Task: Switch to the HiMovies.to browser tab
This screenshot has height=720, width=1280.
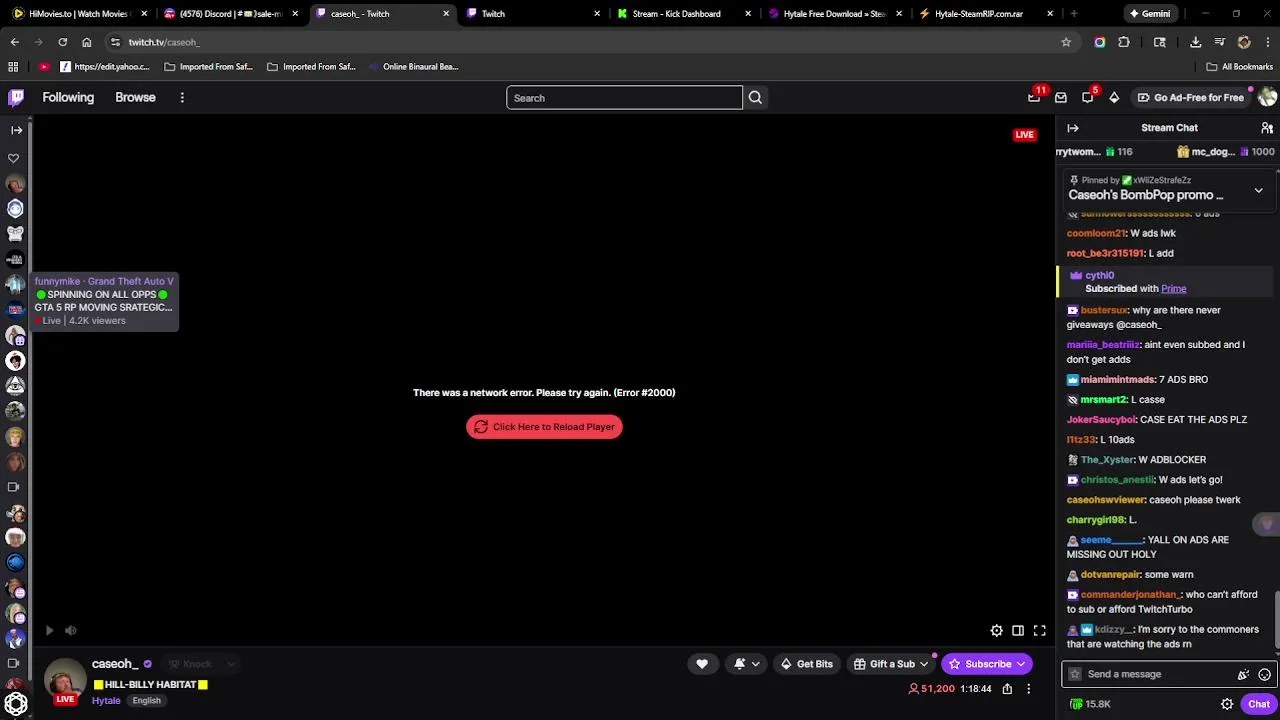Action: click(x=78, y=14)
